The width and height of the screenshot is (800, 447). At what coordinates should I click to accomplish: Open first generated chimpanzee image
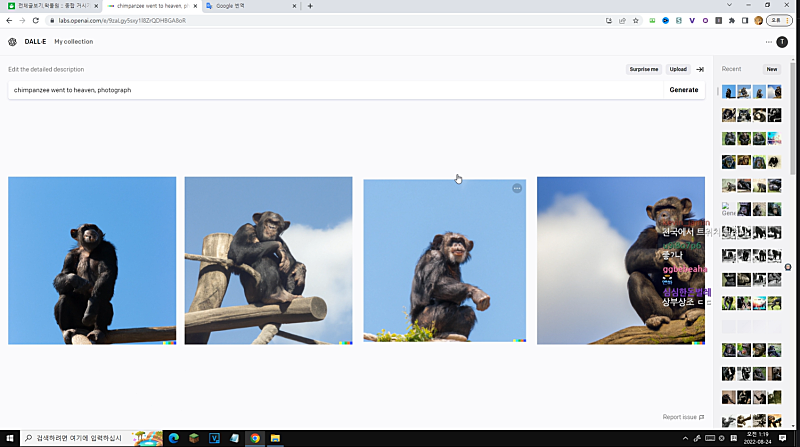92,260
